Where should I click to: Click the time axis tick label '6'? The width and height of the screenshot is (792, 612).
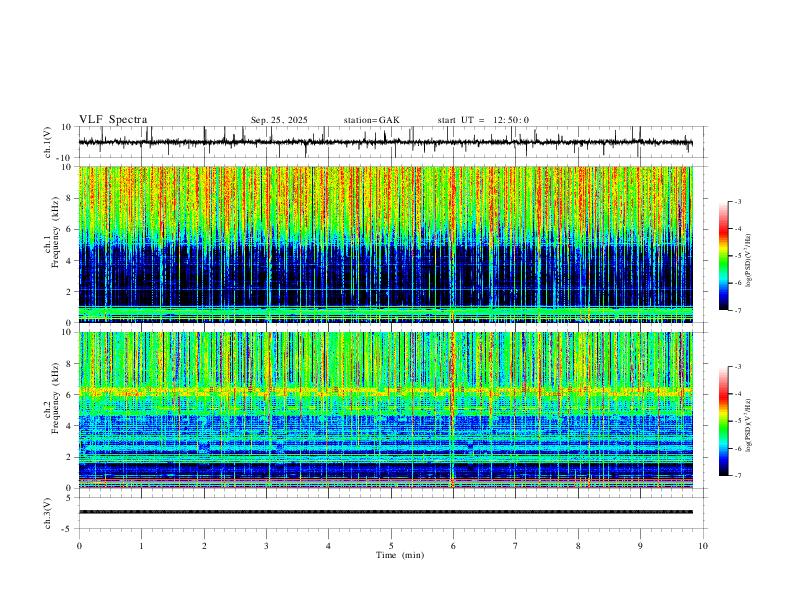453,546
